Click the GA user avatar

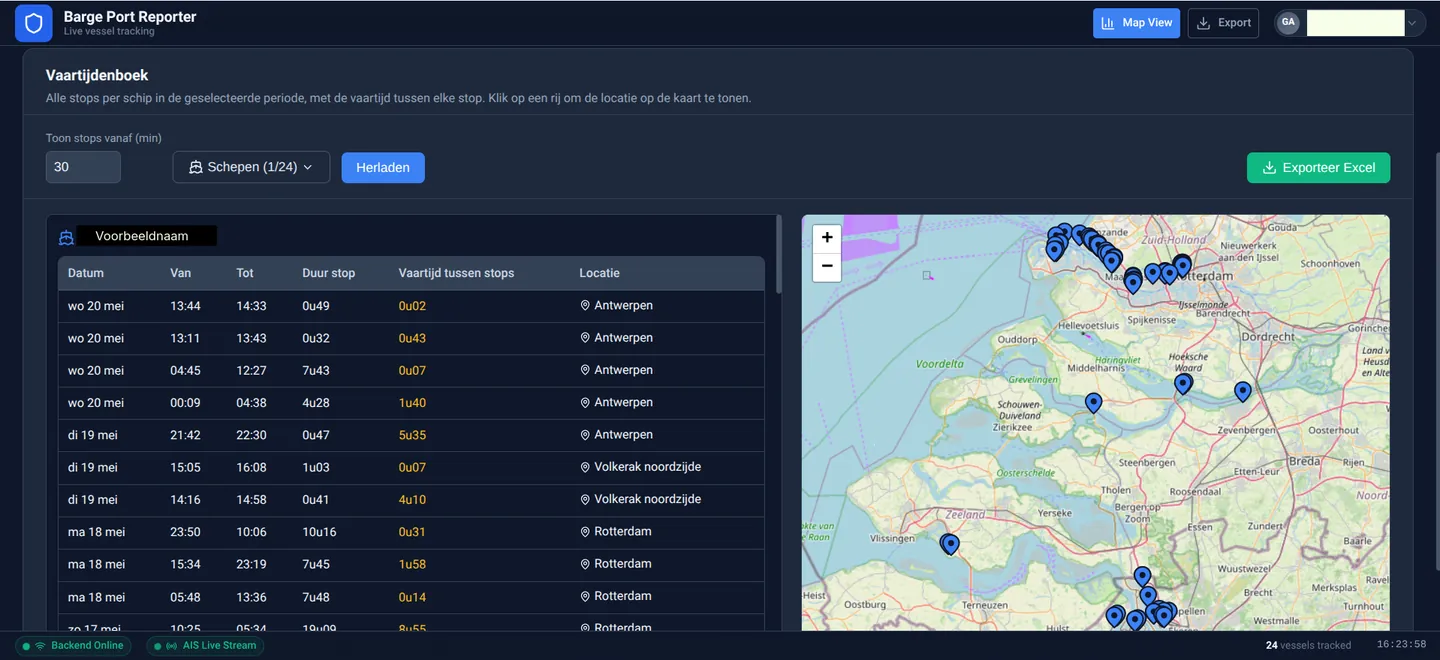coord(1288,23)
